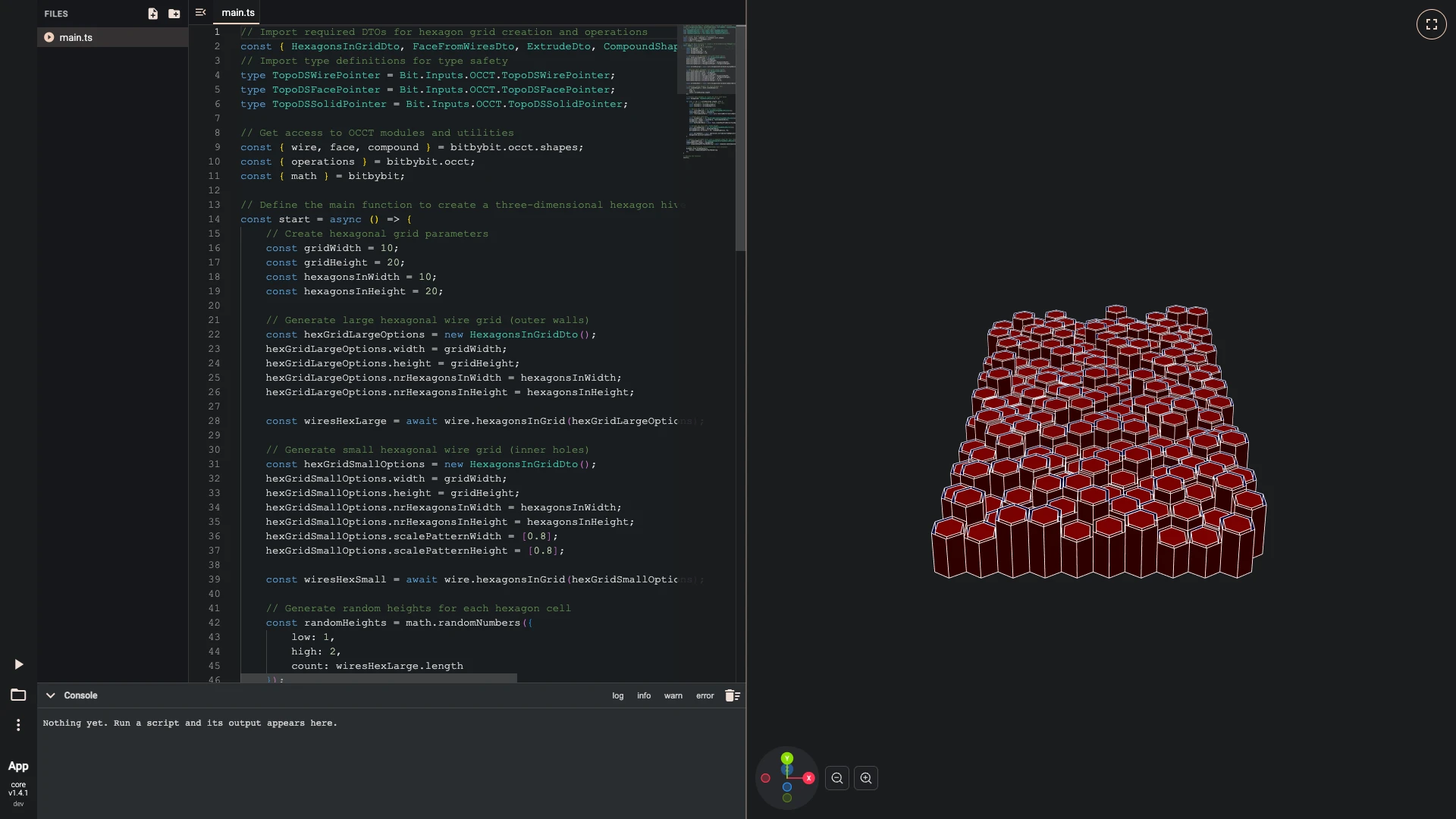The image size is (1456, 819).
Task: Select the dark green negative Y axis handle
Action: [787, 798]
